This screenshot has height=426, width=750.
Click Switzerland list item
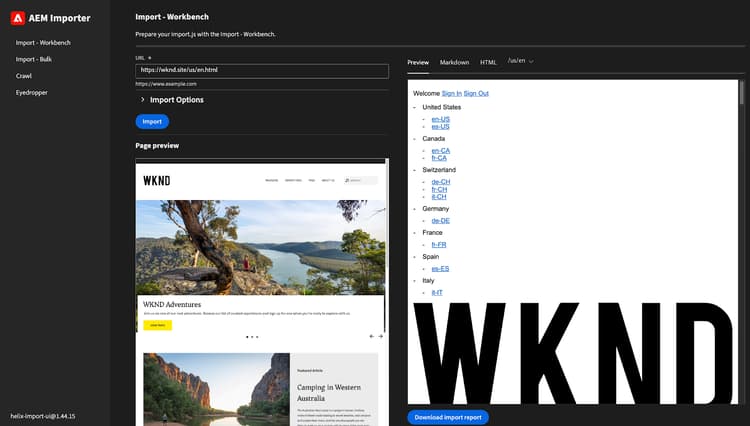coord(439,170)
